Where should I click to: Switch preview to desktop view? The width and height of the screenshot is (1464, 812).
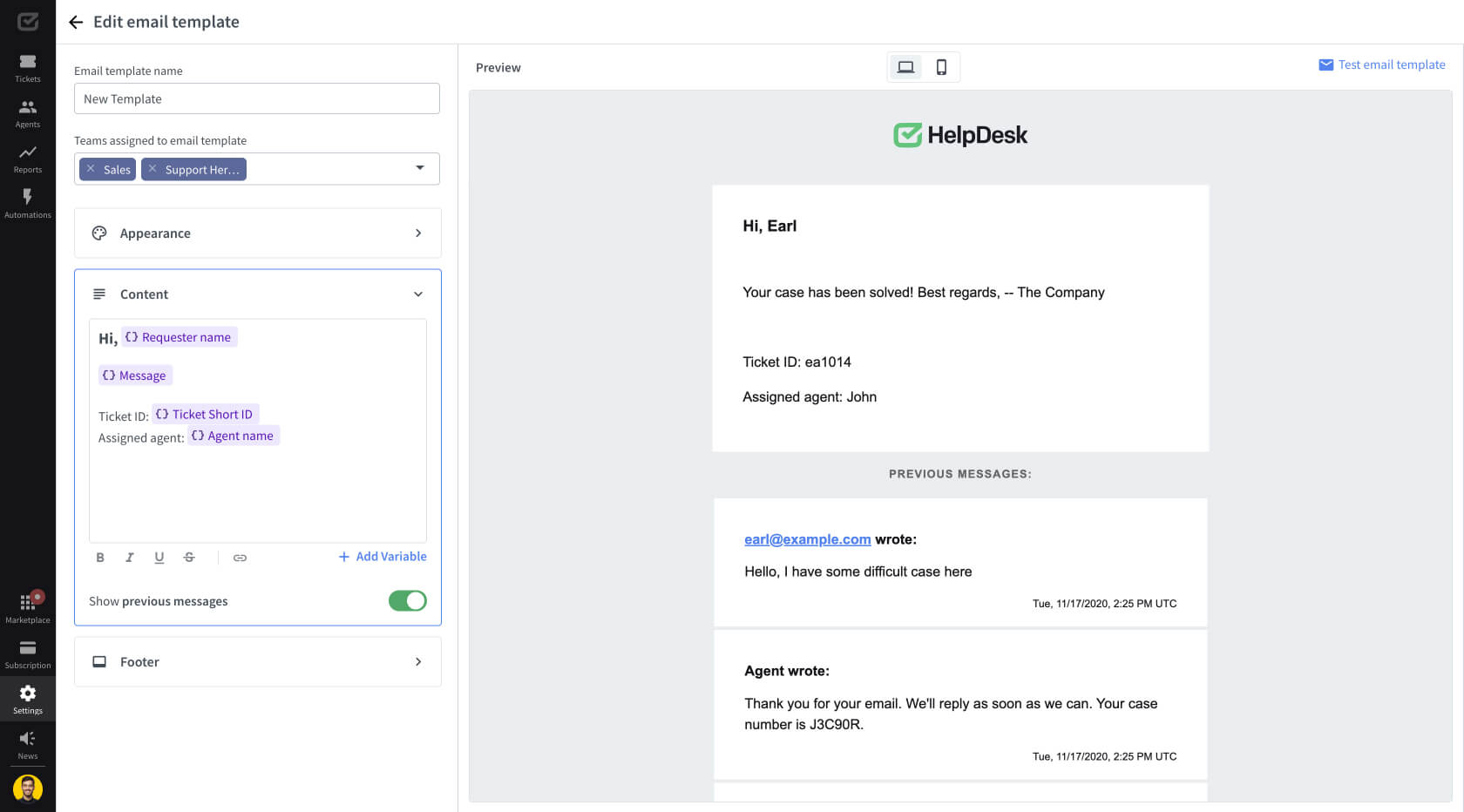click(905, 67)
